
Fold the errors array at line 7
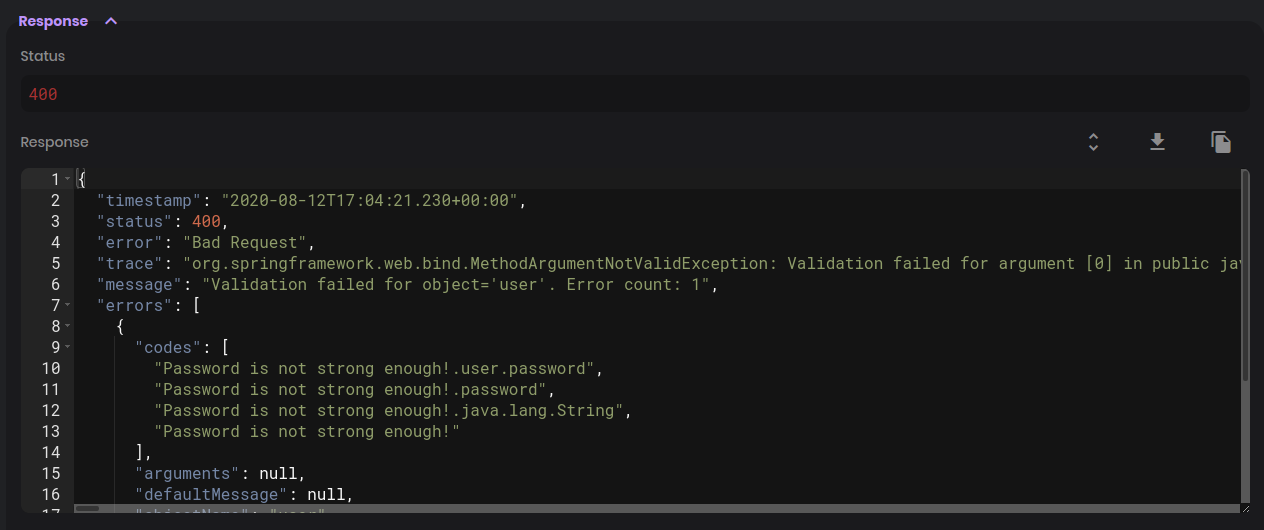coord(68,305)
